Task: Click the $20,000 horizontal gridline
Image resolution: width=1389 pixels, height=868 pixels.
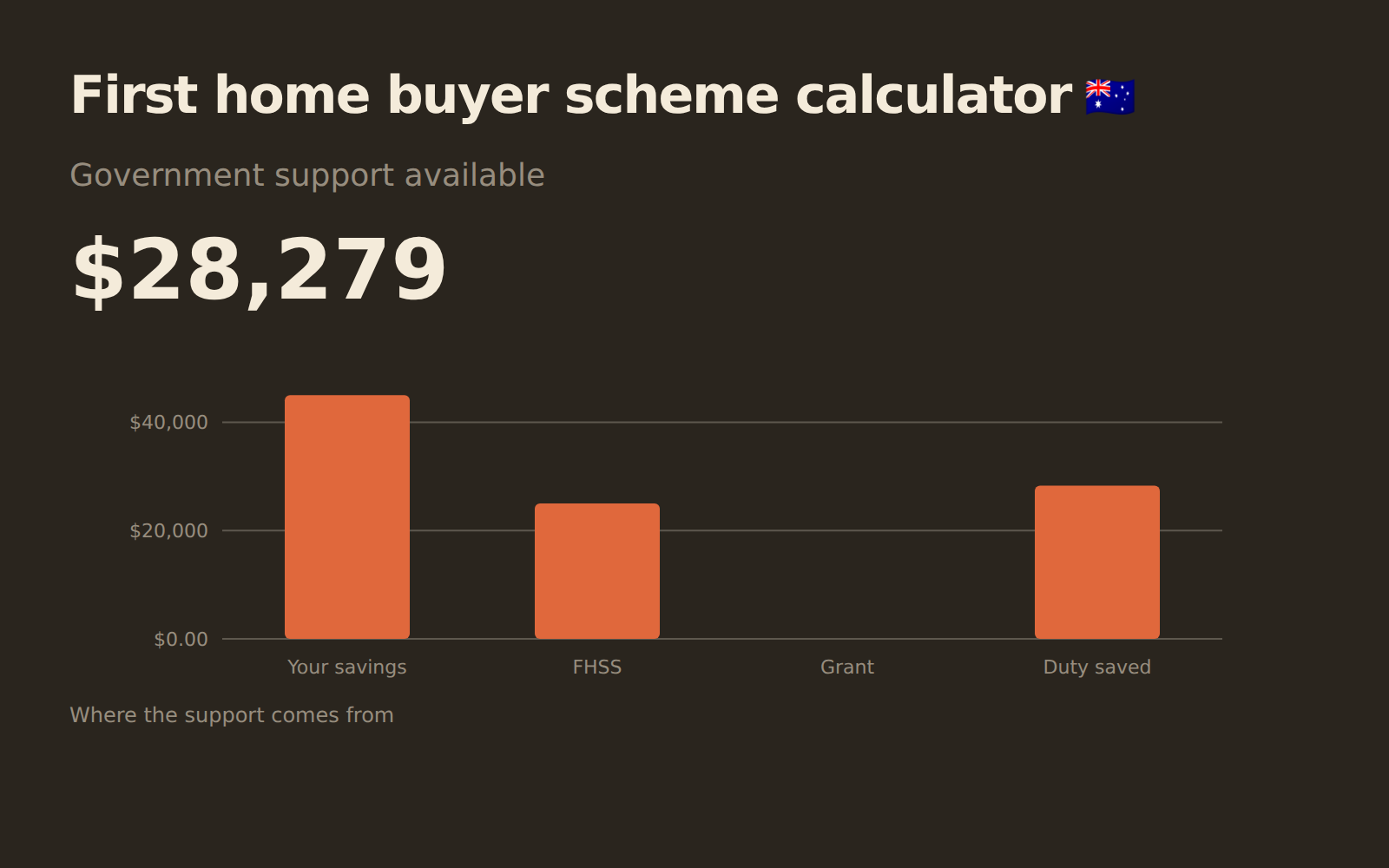Action: coord(722,530)
